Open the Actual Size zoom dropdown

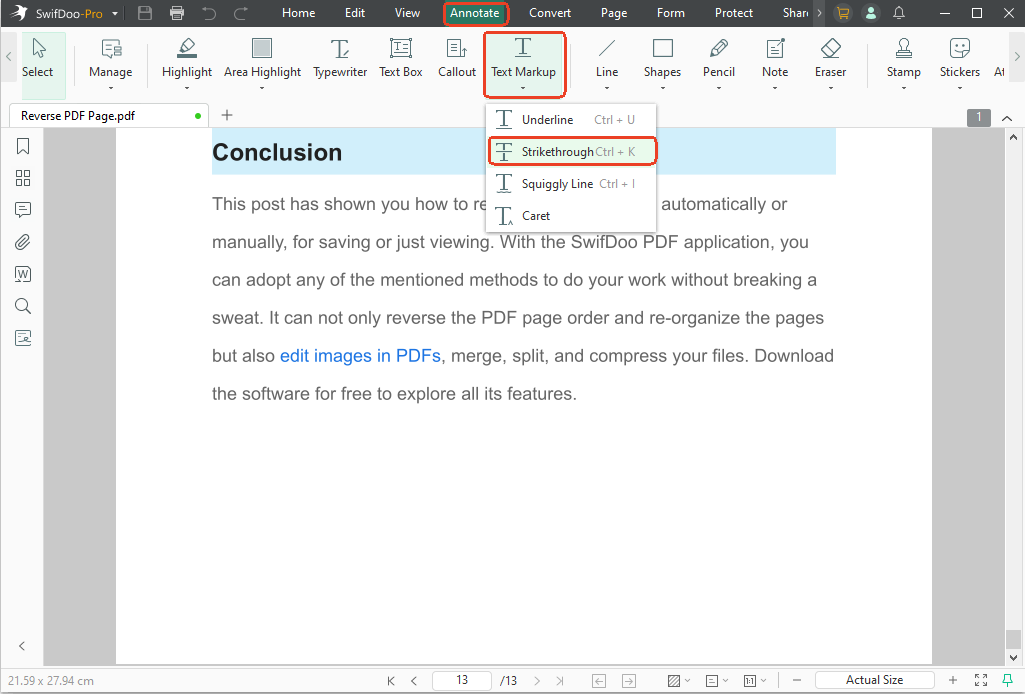point(875,680)
